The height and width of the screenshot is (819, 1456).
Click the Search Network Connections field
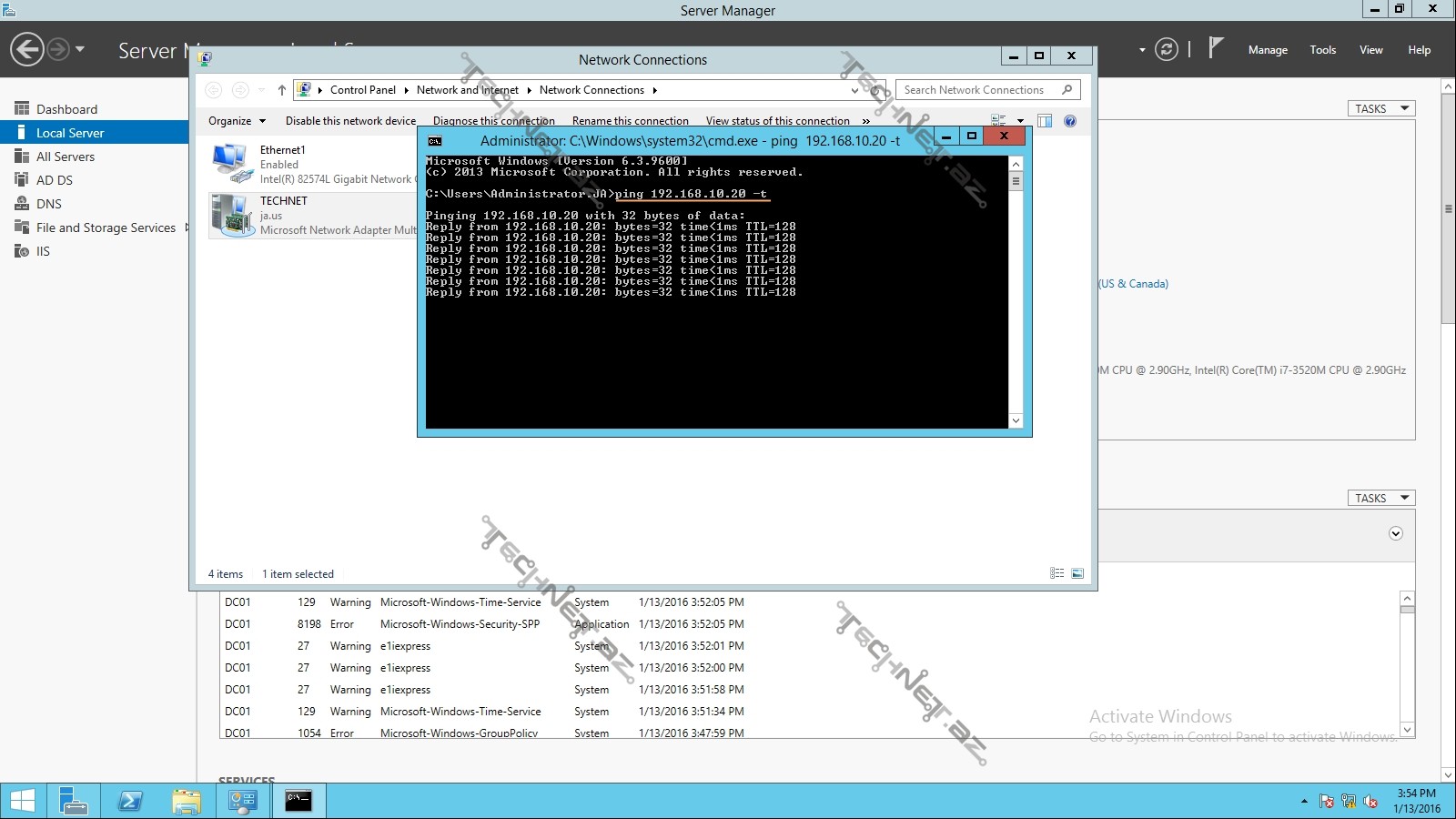tap(974, 90)
